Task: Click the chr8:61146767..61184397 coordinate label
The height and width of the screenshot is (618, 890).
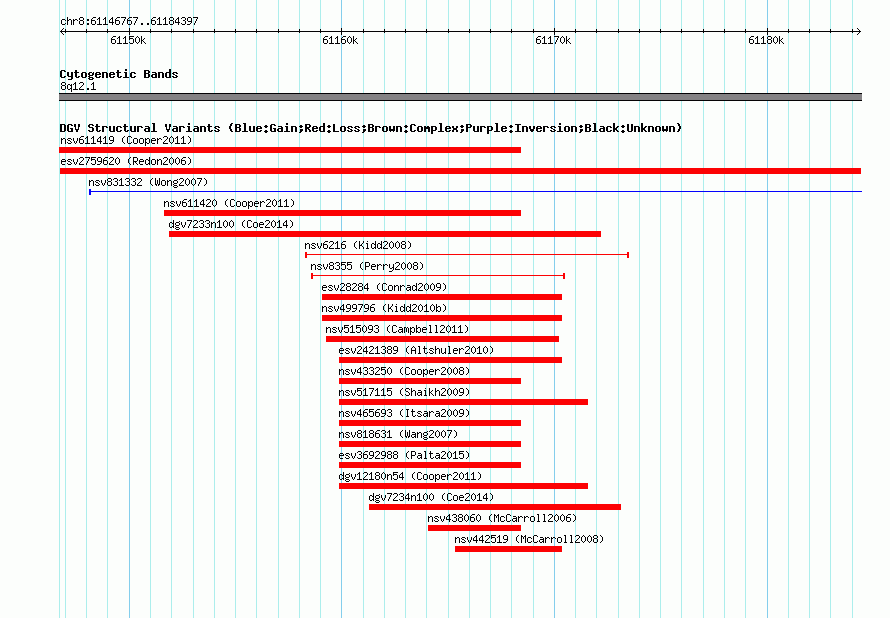Action: click(x=129, y=22)
